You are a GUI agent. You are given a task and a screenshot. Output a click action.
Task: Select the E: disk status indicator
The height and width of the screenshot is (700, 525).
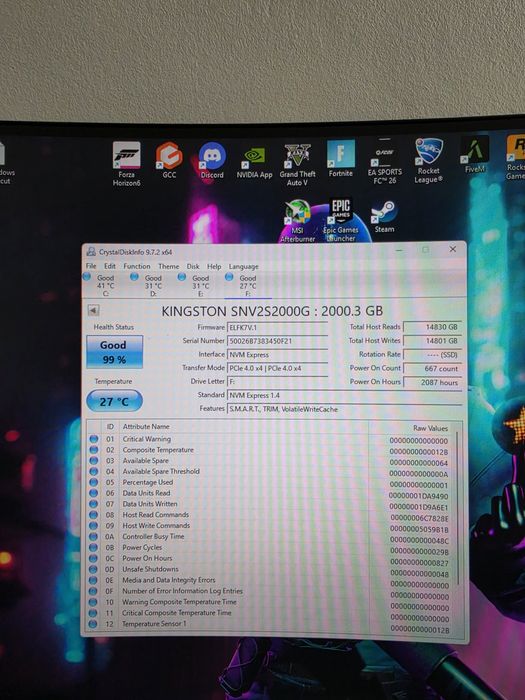click(x=195, y=285)
